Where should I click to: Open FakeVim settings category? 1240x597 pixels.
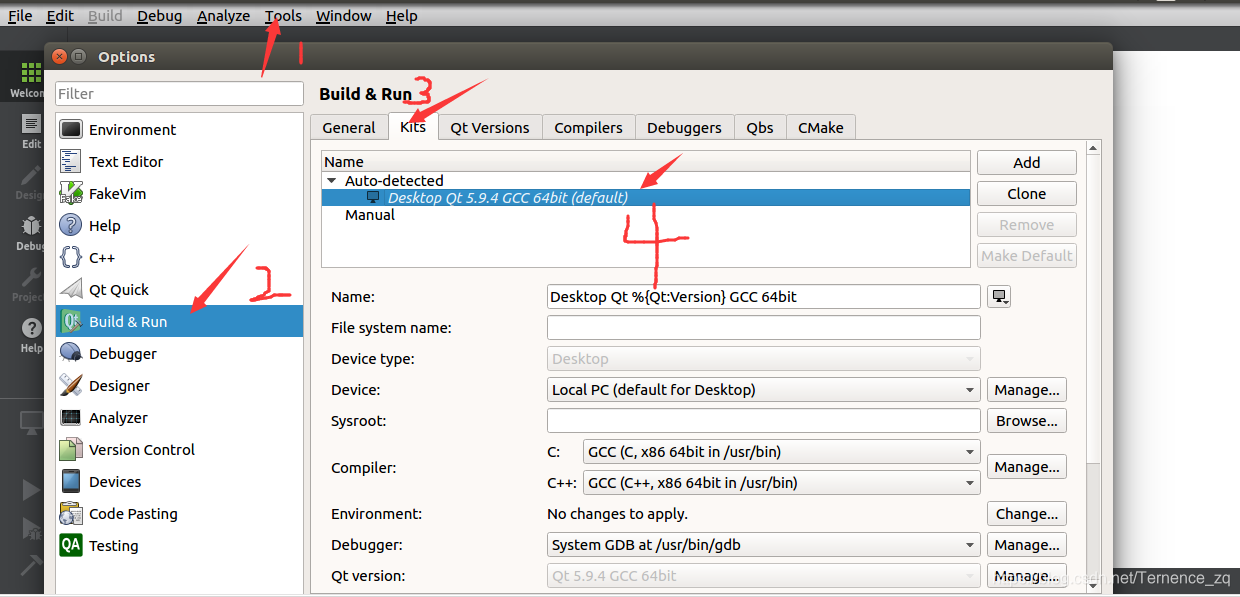[180, 194]
